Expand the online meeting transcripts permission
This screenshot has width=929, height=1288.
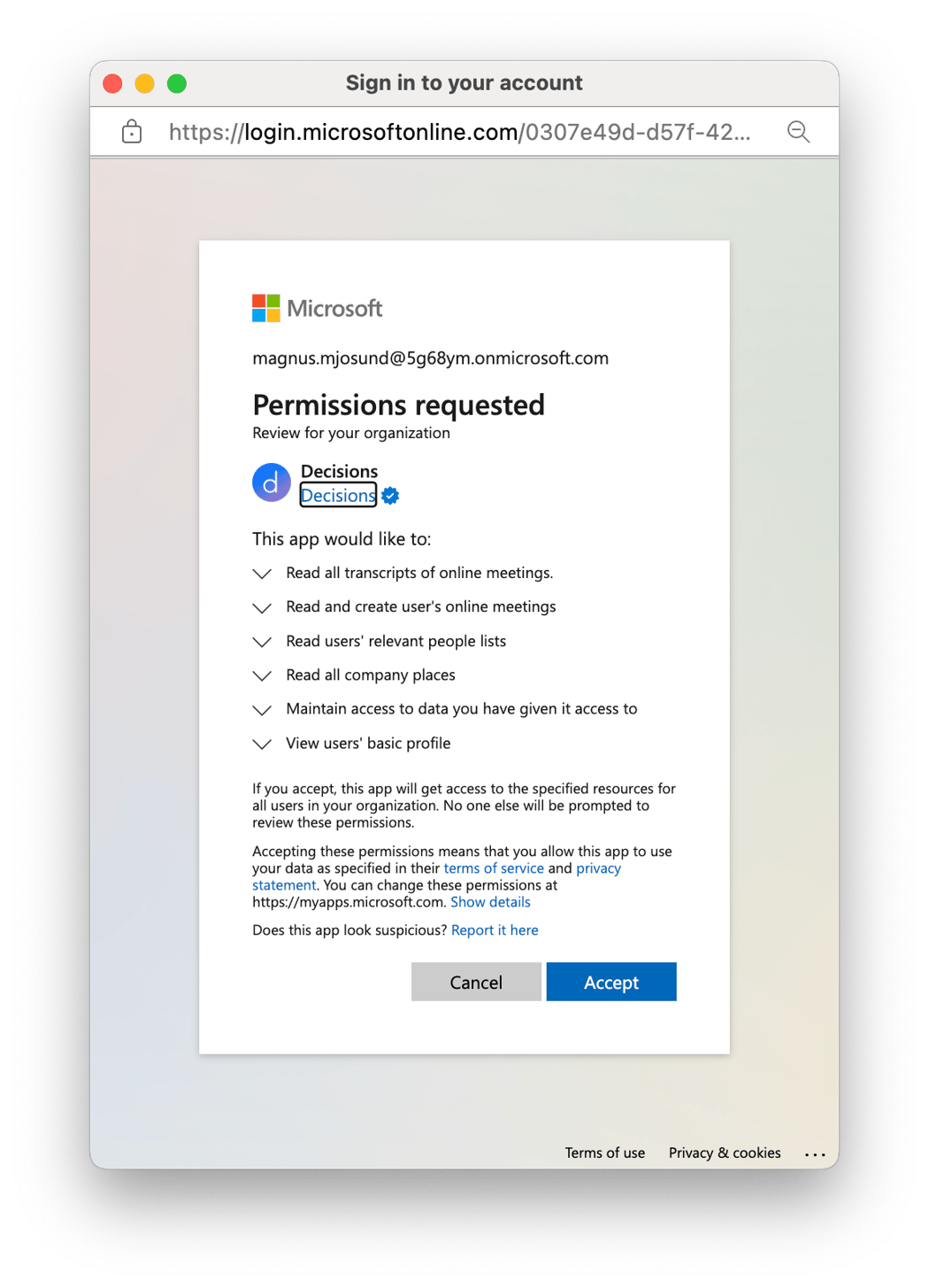tap(261, 574)
